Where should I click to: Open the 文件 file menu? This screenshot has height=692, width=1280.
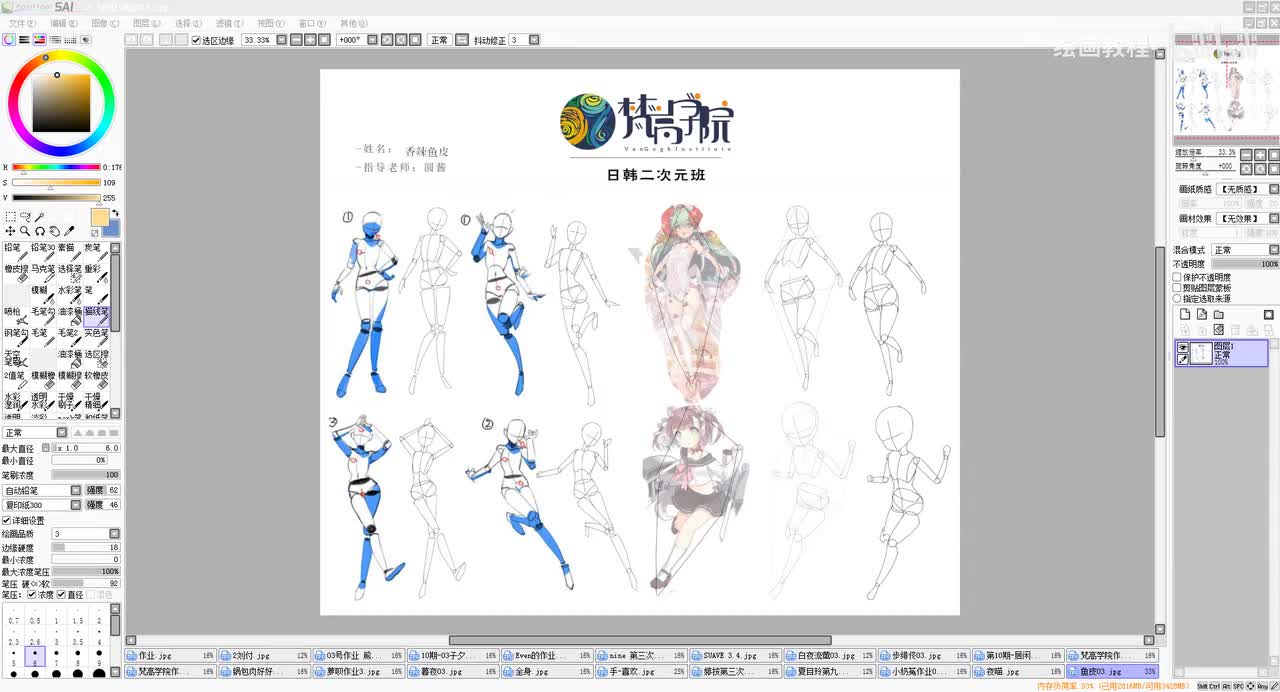coord(22,23)
